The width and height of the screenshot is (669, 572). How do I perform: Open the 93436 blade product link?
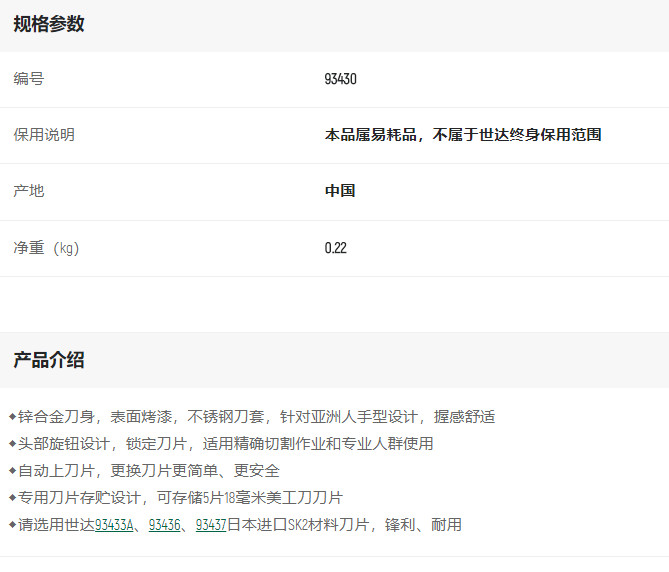pos(164,525)
